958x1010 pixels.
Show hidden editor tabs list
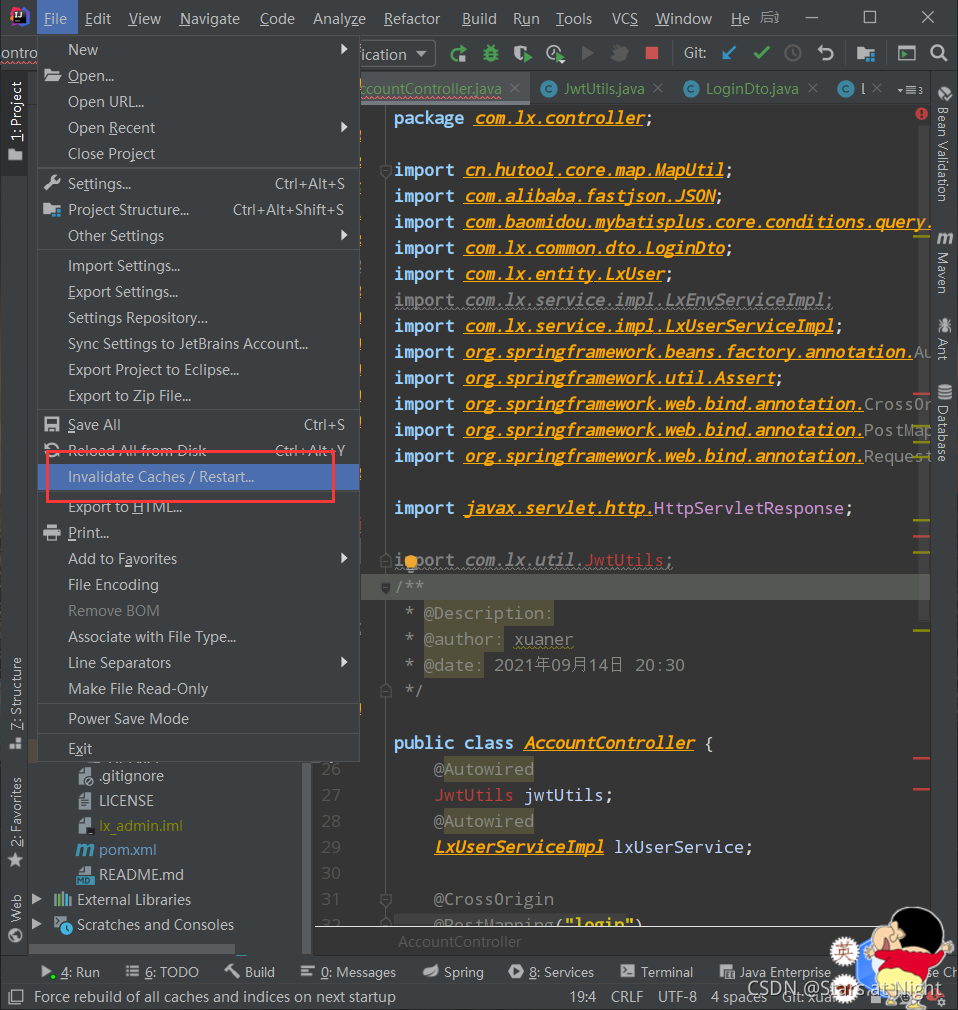point(910,90)
